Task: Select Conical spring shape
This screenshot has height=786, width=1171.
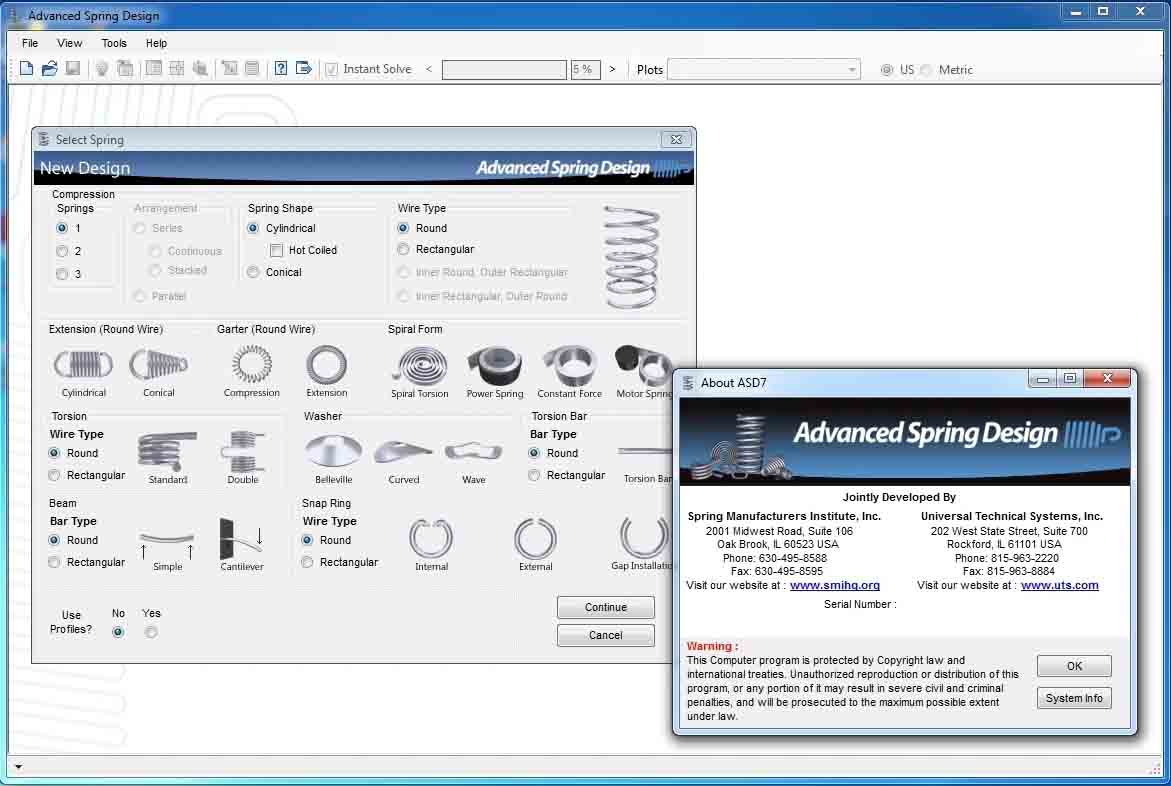Action: click(x=253, y=272)
